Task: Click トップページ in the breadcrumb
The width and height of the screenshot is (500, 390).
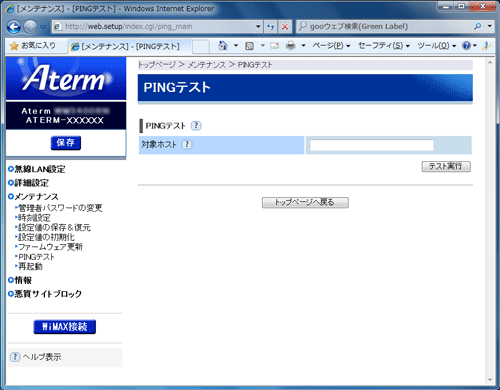Action: tap(157, 65)
